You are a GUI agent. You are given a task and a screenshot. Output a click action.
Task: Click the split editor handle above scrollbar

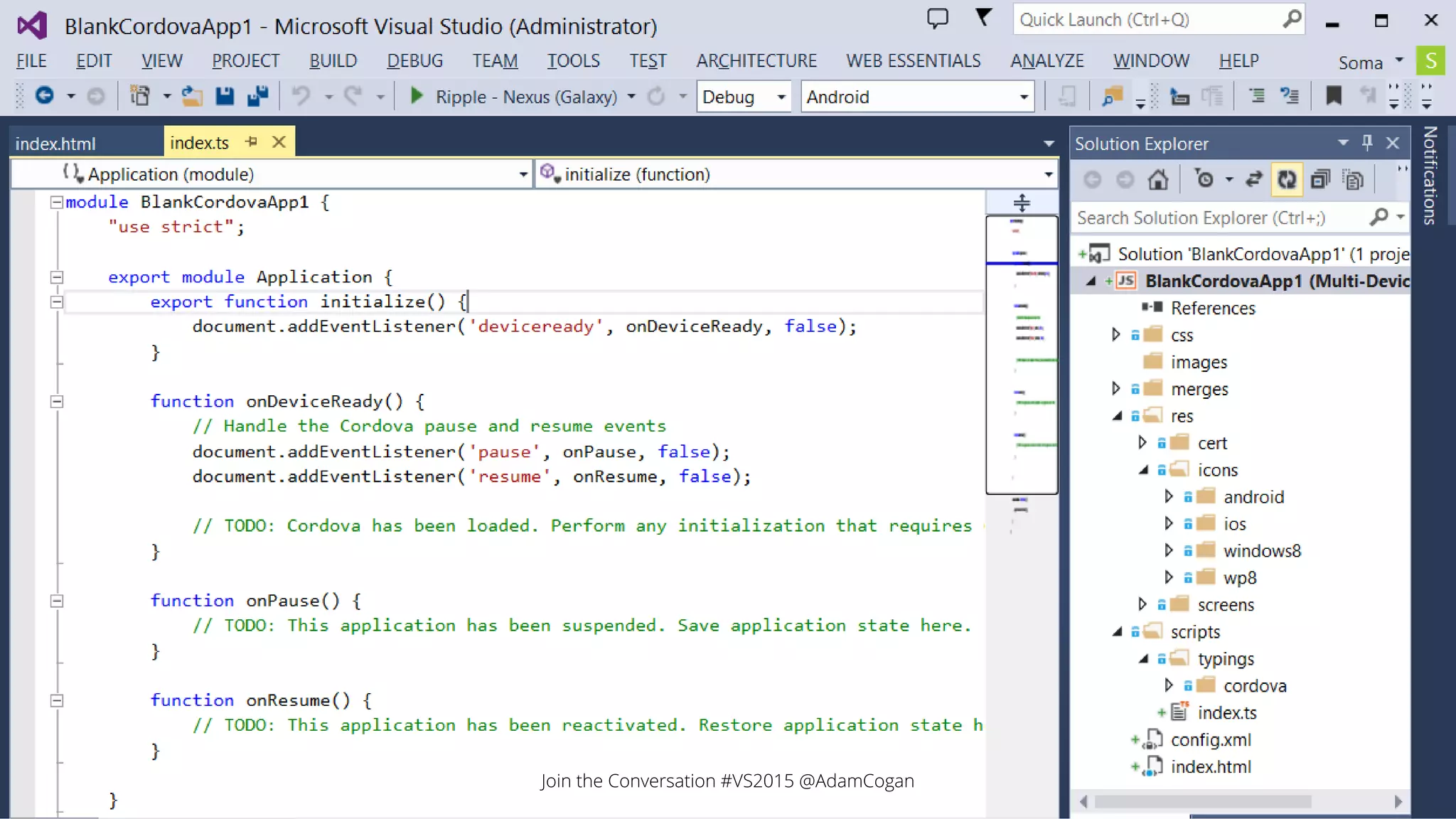(x=1022, y=203)
